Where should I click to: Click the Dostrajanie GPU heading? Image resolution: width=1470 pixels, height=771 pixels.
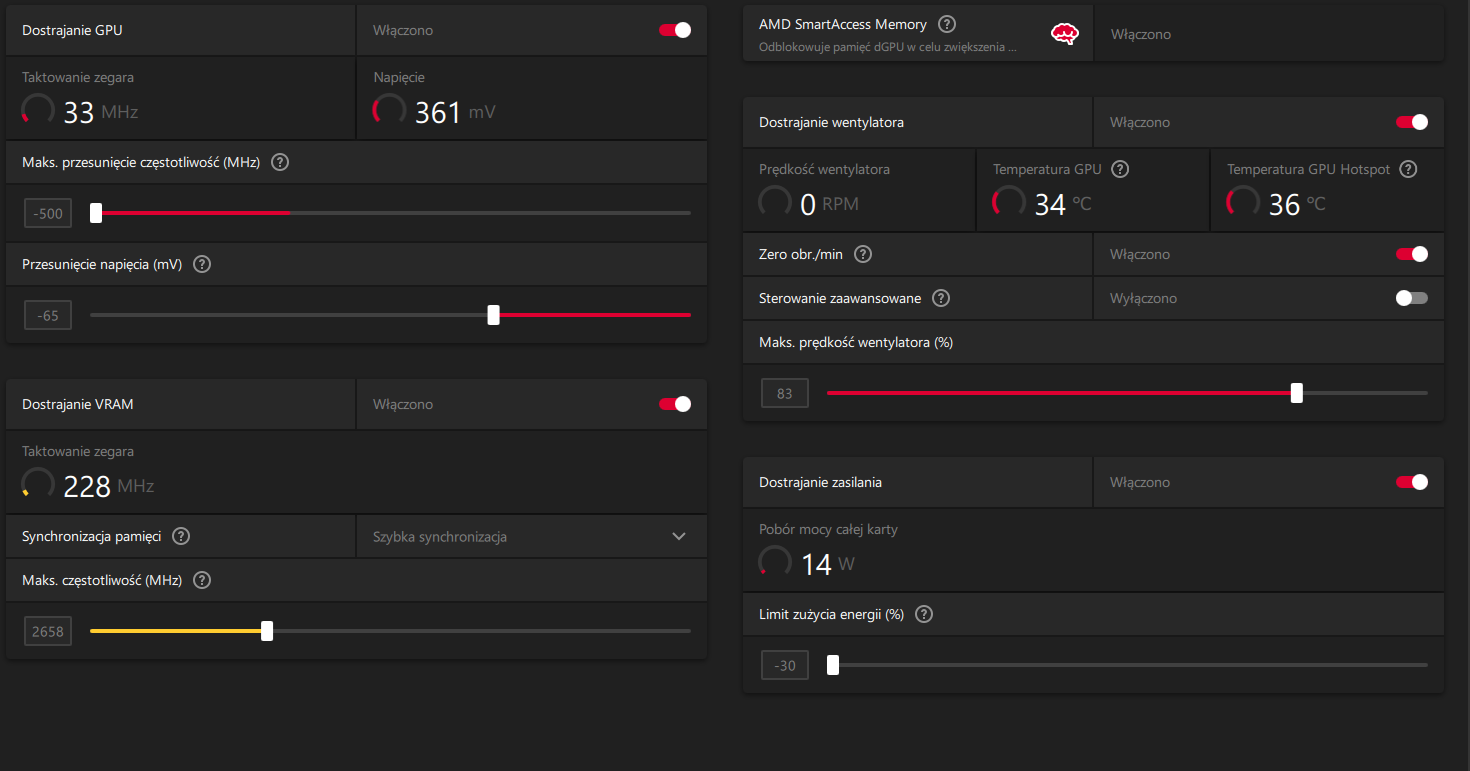pos(73,30)
